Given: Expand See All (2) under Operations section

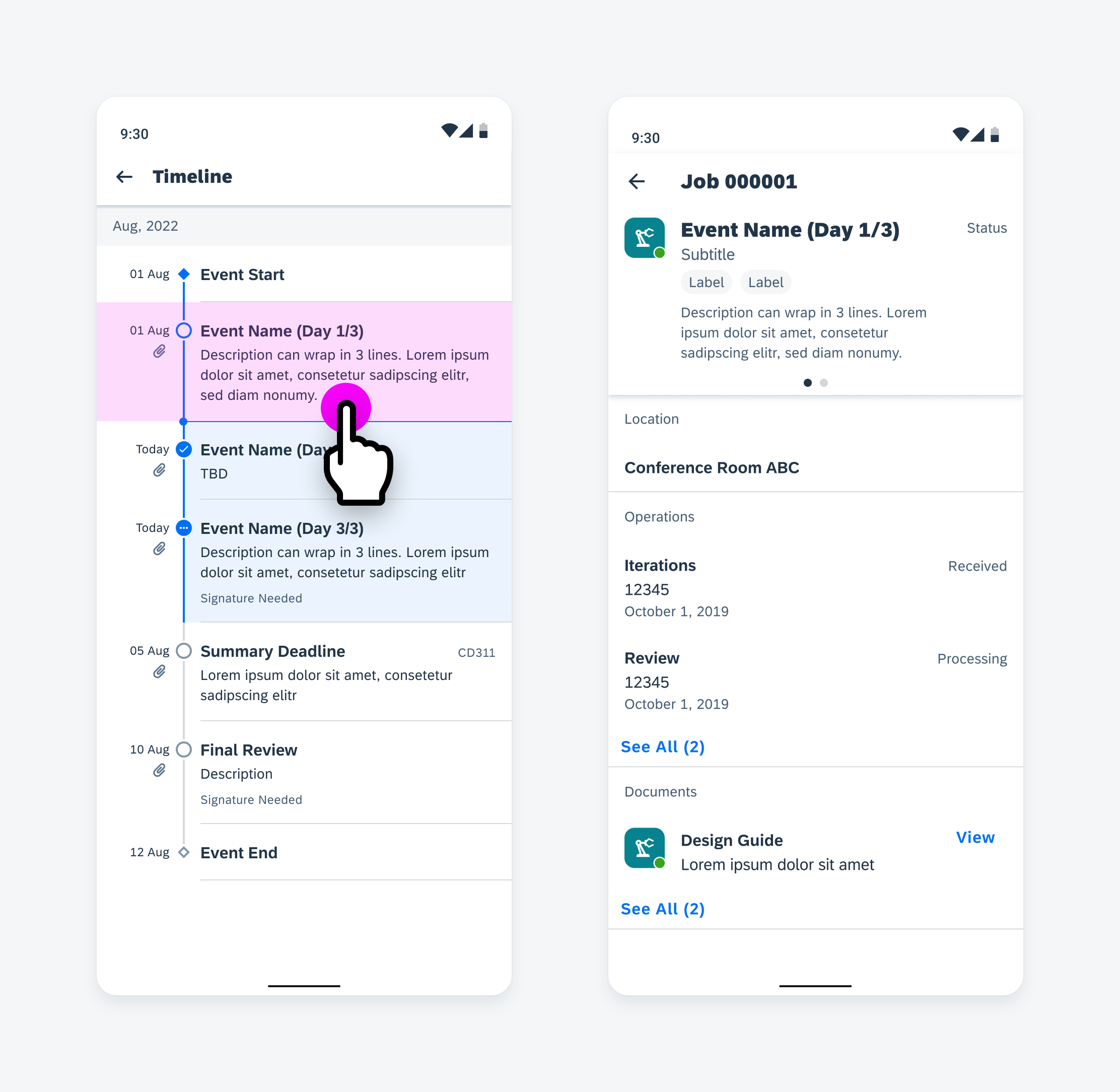Looking at the screenshot, I should coord(663,746).
